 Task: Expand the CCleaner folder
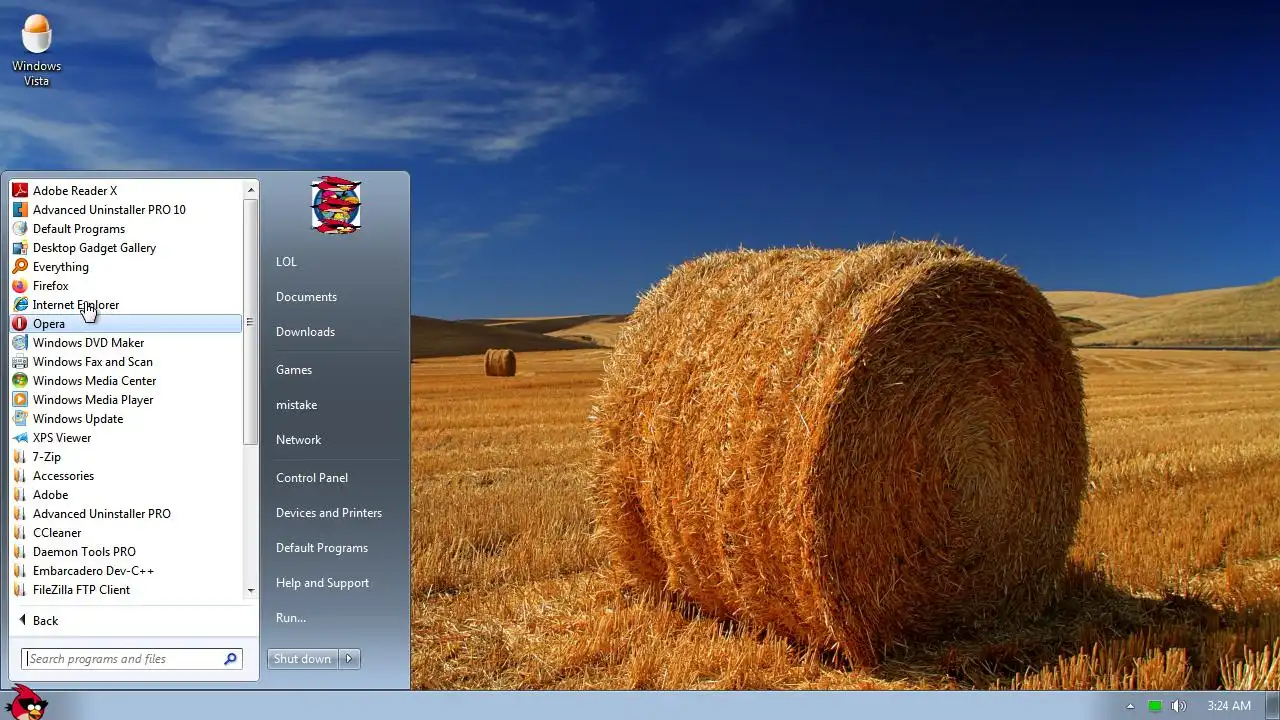coord(126,532)
